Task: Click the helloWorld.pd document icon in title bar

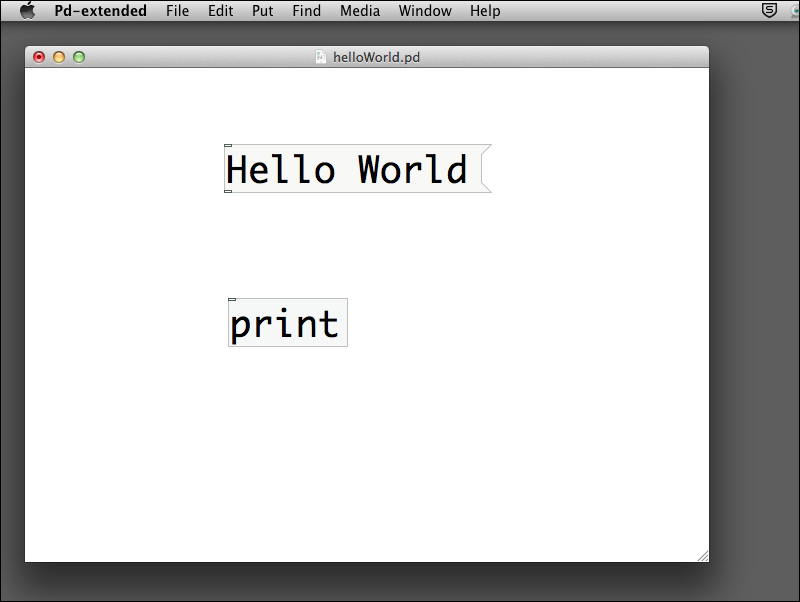Action: tap(320, 57)
